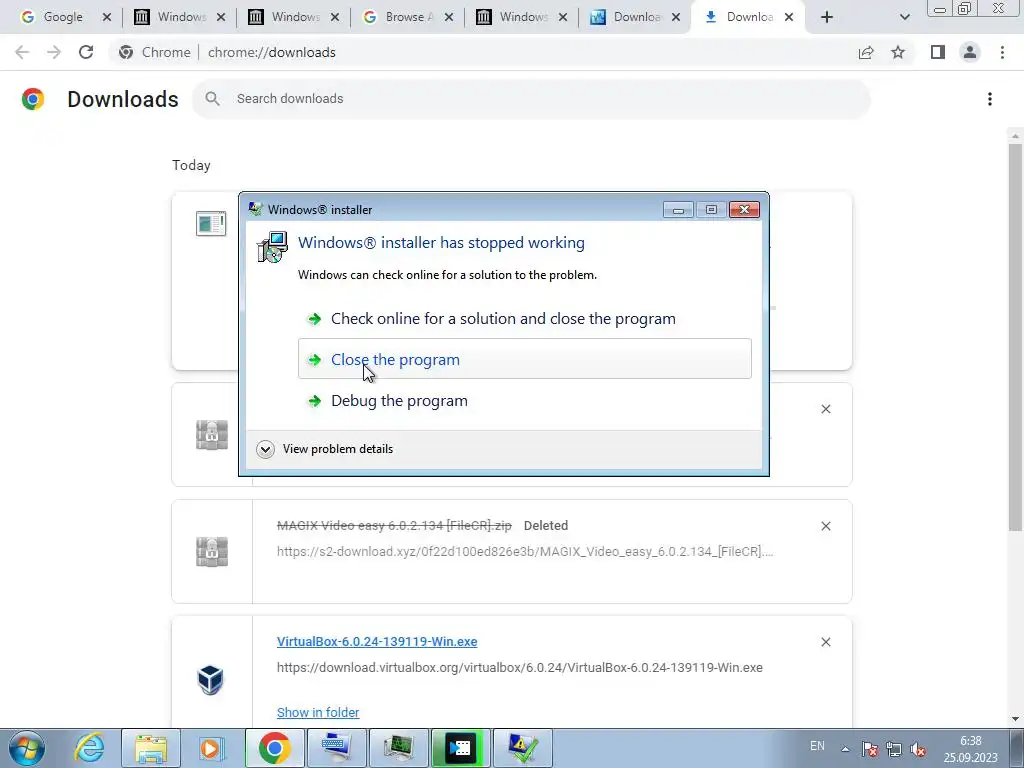Click the VirtualBox cube file icon
Viewport: 1024px width, 768px height.
click(x=210, y=679)
